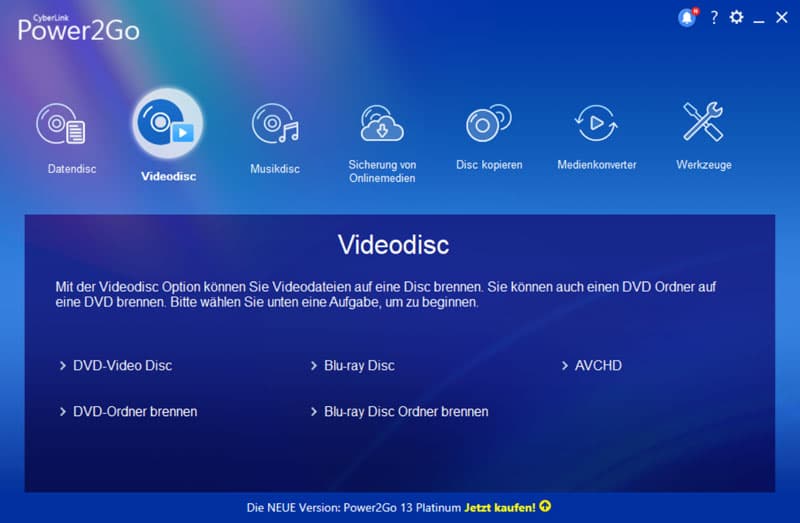Click chevron before DVD-Ordner brennen

click(x=62, y=411)
